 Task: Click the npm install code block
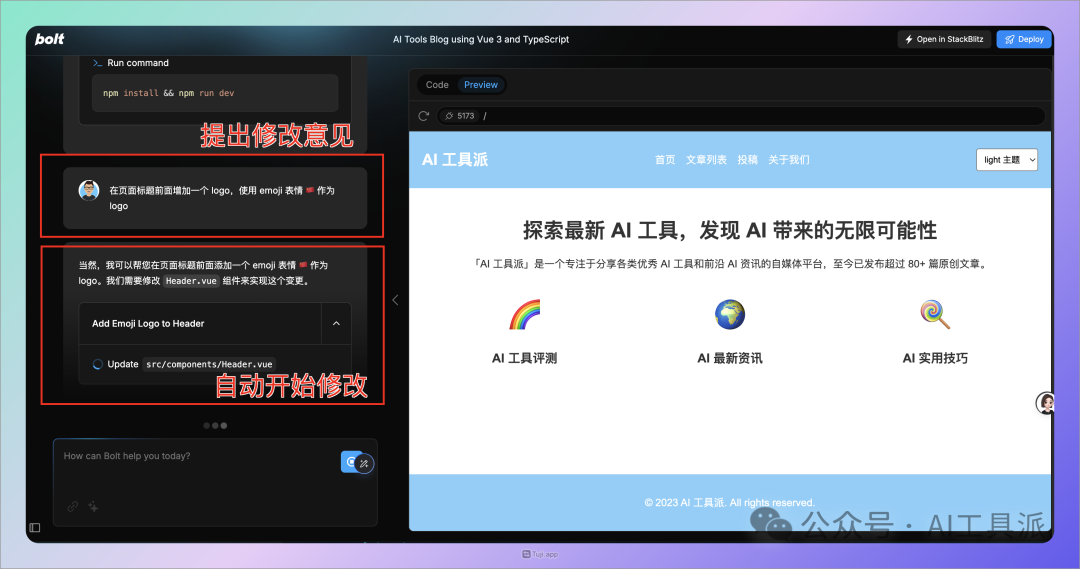(215, 93)
